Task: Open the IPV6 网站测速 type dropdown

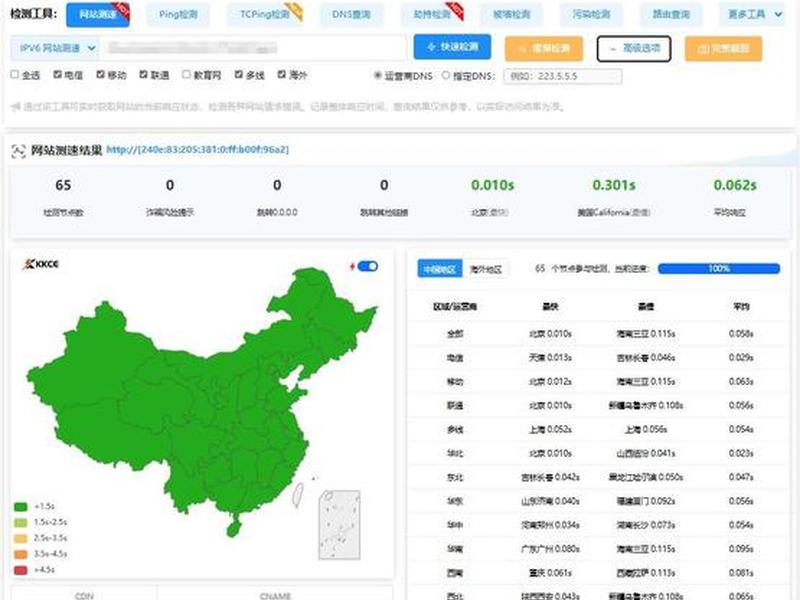Action: tap(55, 48)
